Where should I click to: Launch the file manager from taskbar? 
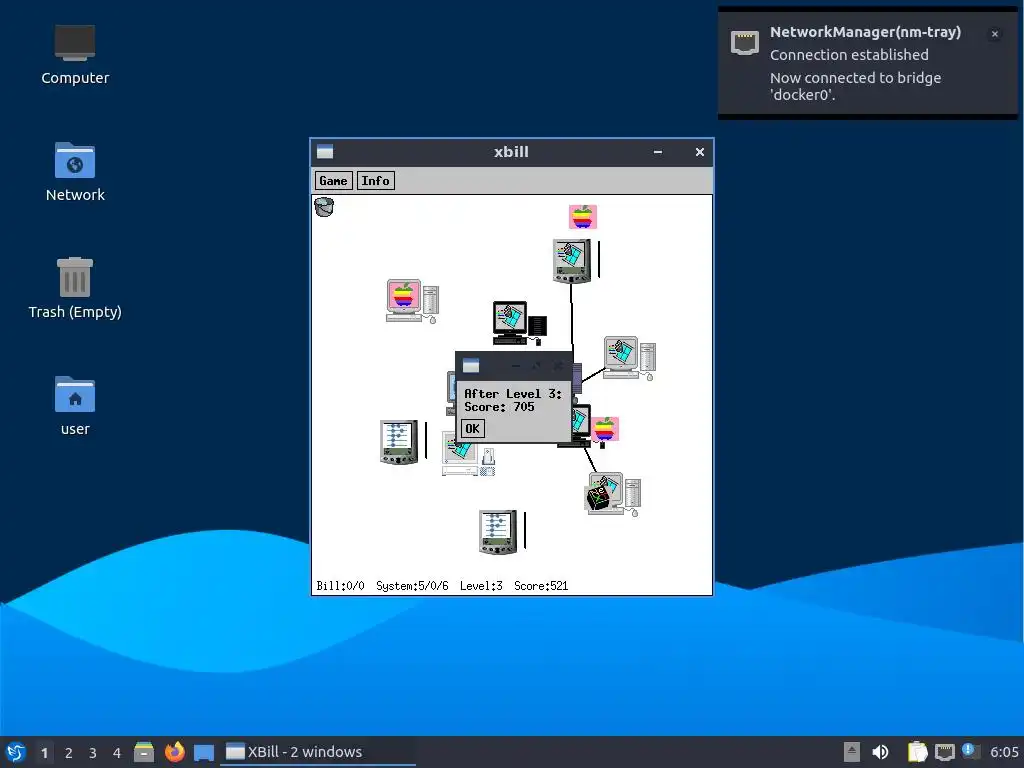(144, 752)
